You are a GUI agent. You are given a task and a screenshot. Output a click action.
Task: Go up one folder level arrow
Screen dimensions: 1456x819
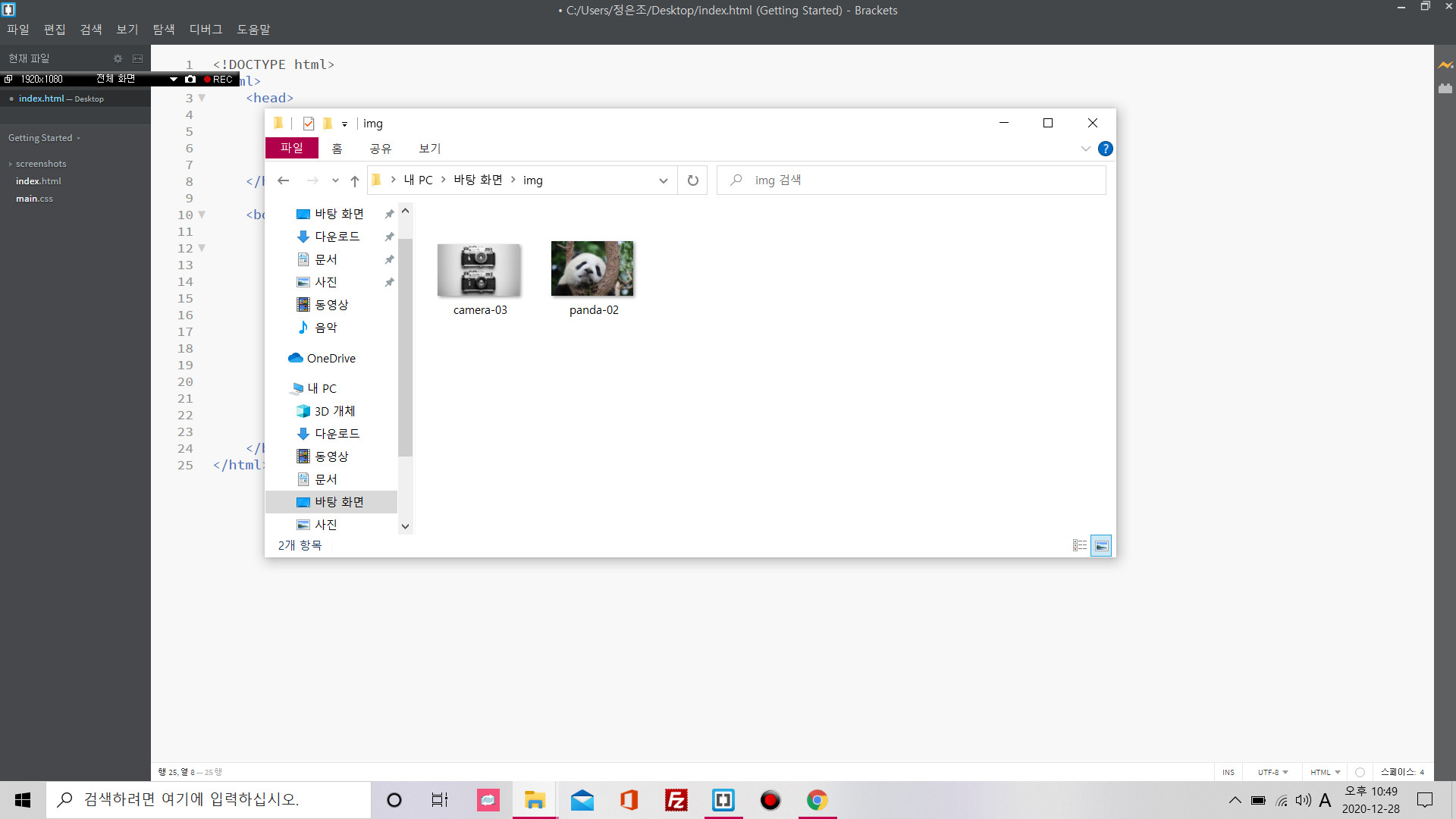tap(354, 180)
